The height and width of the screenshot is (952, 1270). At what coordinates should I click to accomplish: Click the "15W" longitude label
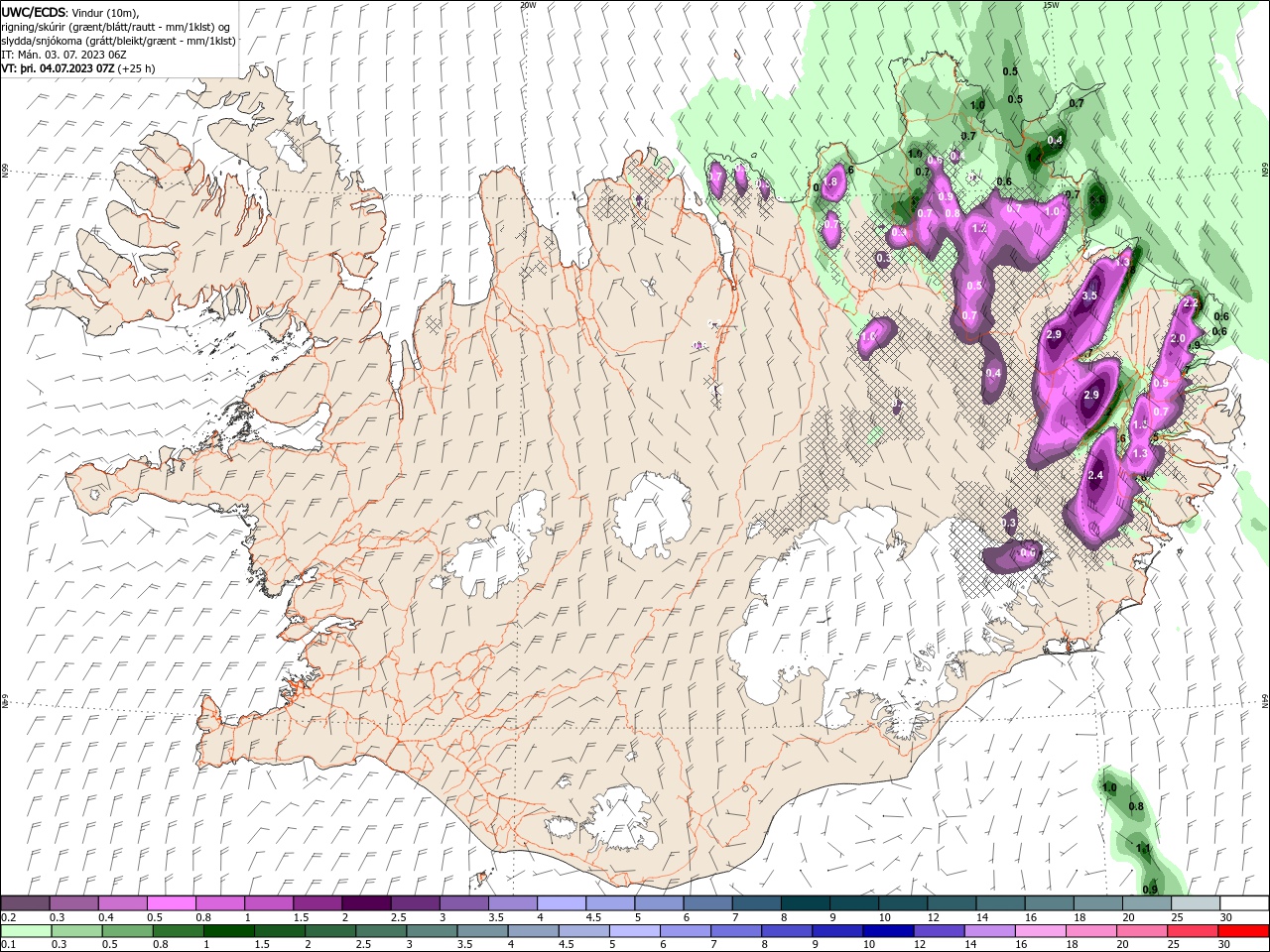pyautogui.click(x=1051, y=5)
